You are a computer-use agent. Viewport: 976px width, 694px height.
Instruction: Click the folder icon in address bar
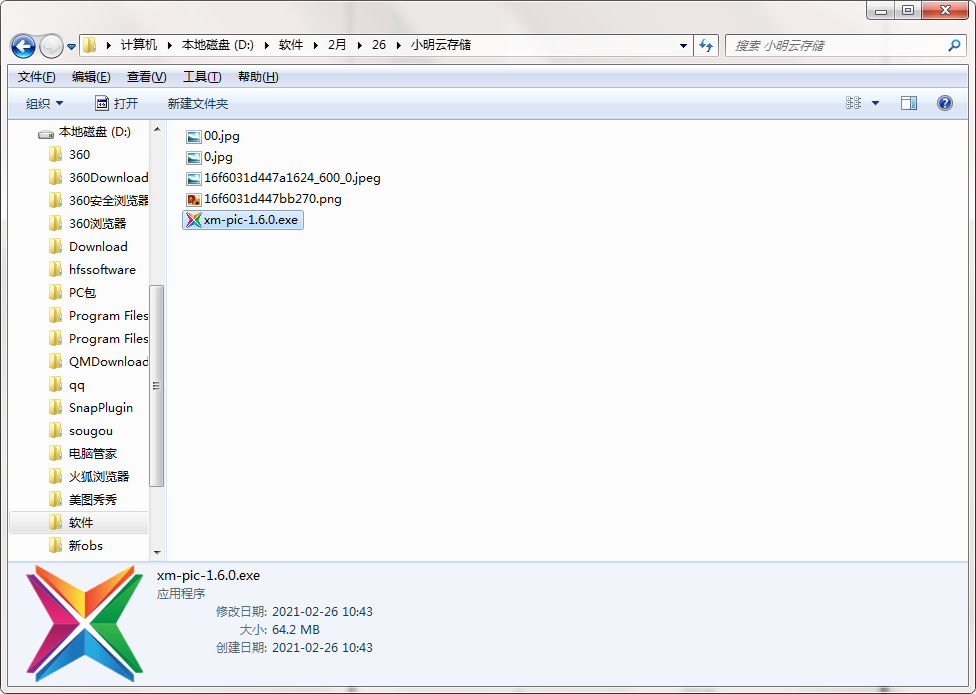click(90, 45)
